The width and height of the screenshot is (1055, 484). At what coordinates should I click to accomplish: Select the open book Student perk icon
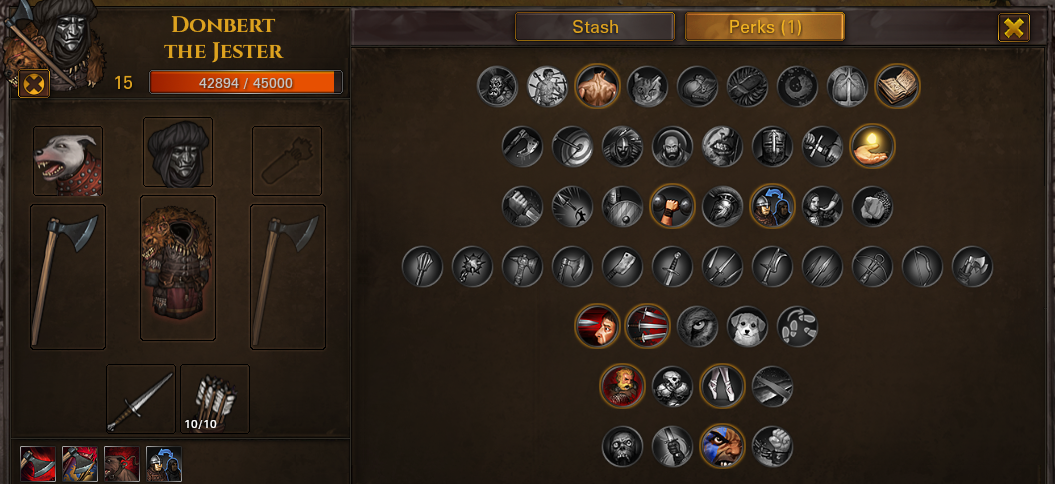pyautogui.click(x=897, y=86)
